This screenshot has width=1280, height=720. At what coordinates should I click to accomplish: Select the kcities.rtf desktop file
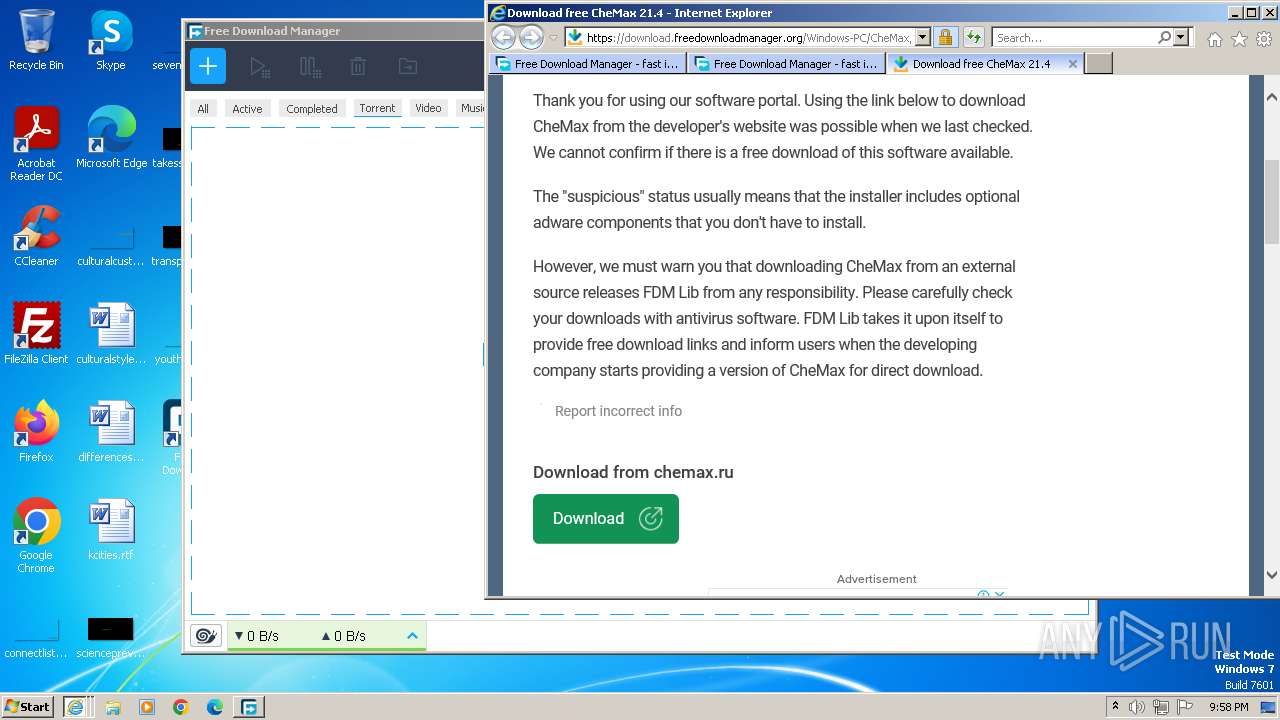110,530
